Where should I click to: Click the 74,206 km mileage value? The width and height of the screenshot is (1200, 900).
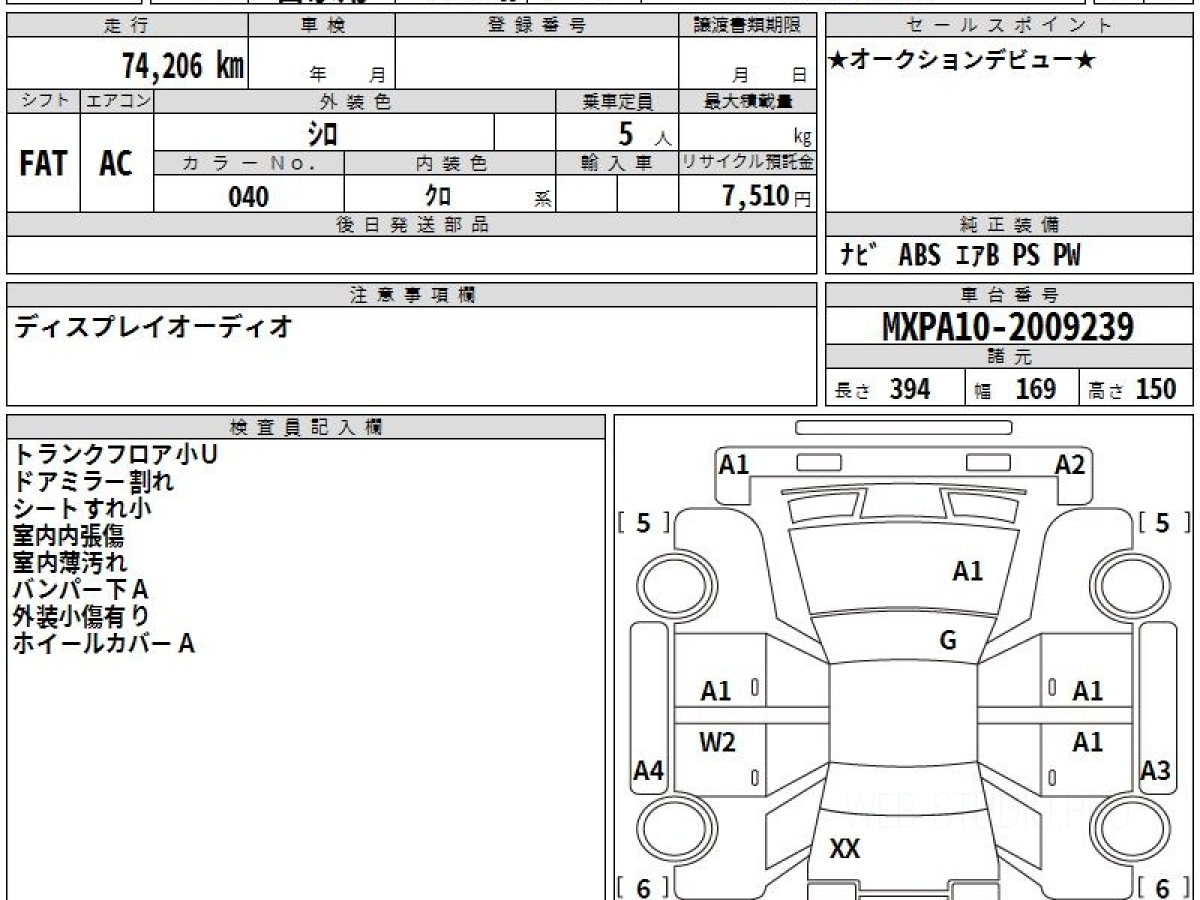[x=182, y=65]
